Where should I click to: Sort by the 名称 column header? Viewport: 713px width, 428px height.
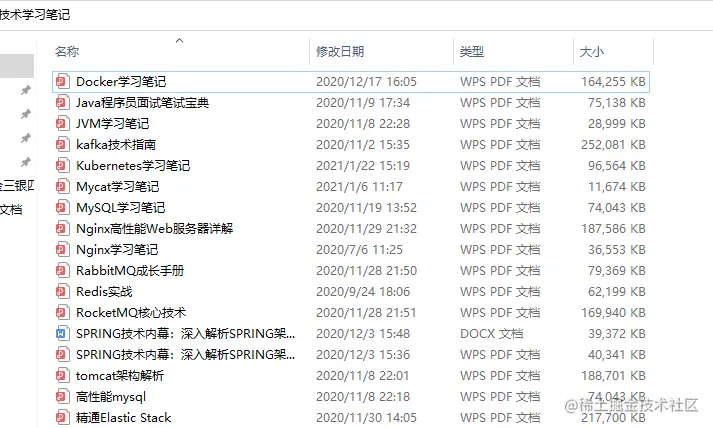(x=67, y=51)
